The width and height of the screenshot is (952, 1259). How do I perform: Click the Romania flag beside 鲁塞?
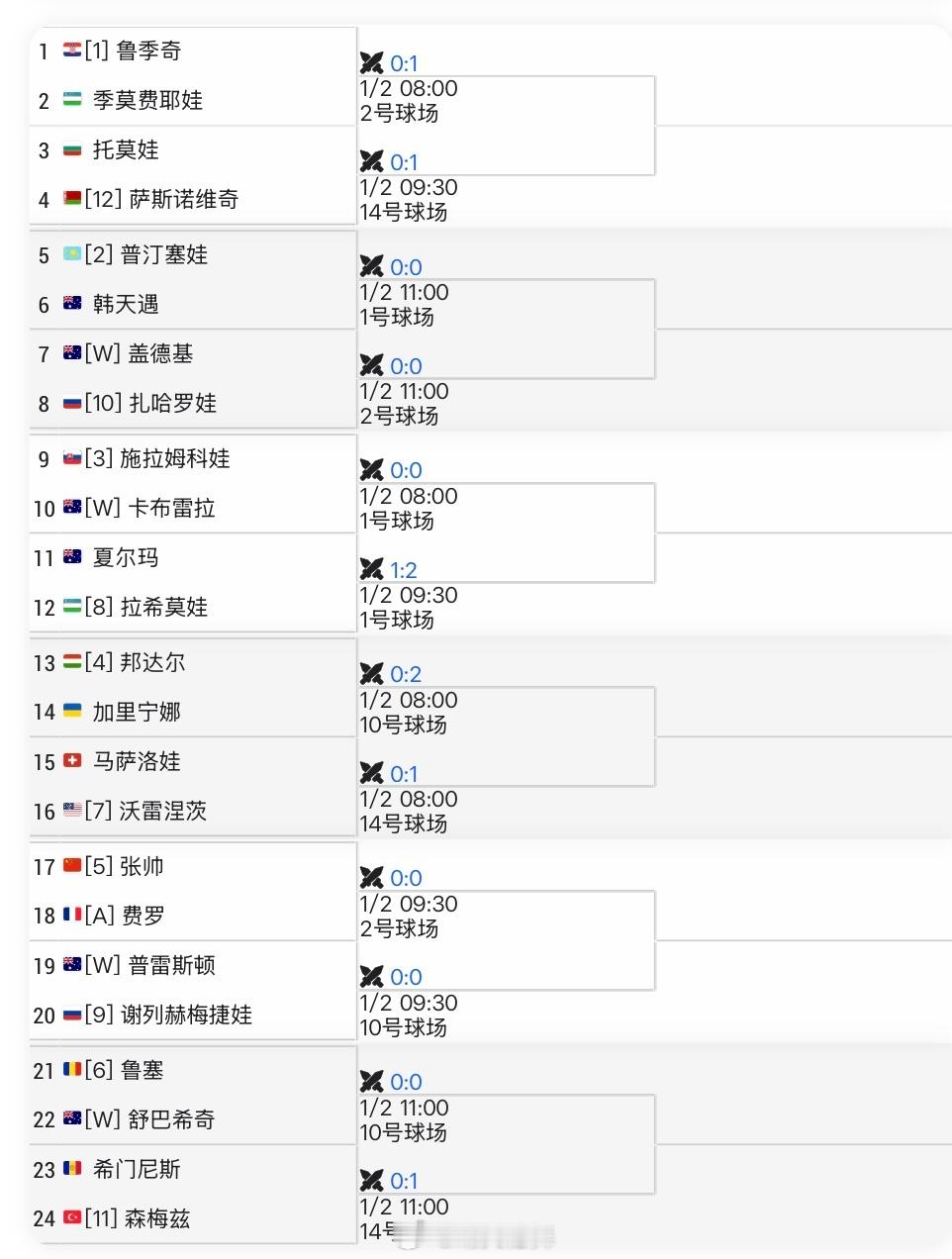70,1070
